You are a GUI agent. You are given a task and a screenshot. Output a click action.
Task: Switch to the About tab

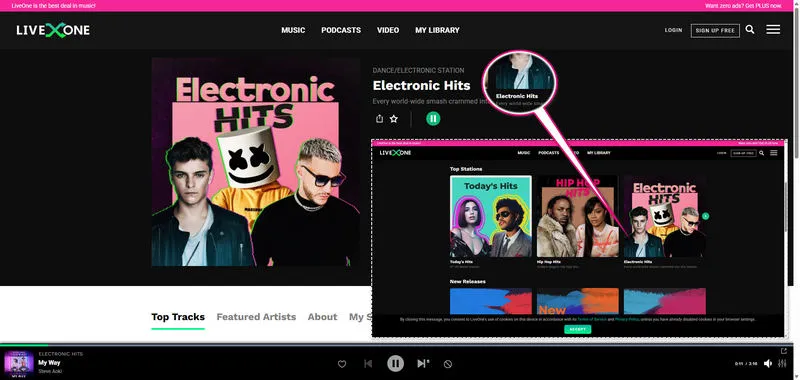click(x=322, y=317)
